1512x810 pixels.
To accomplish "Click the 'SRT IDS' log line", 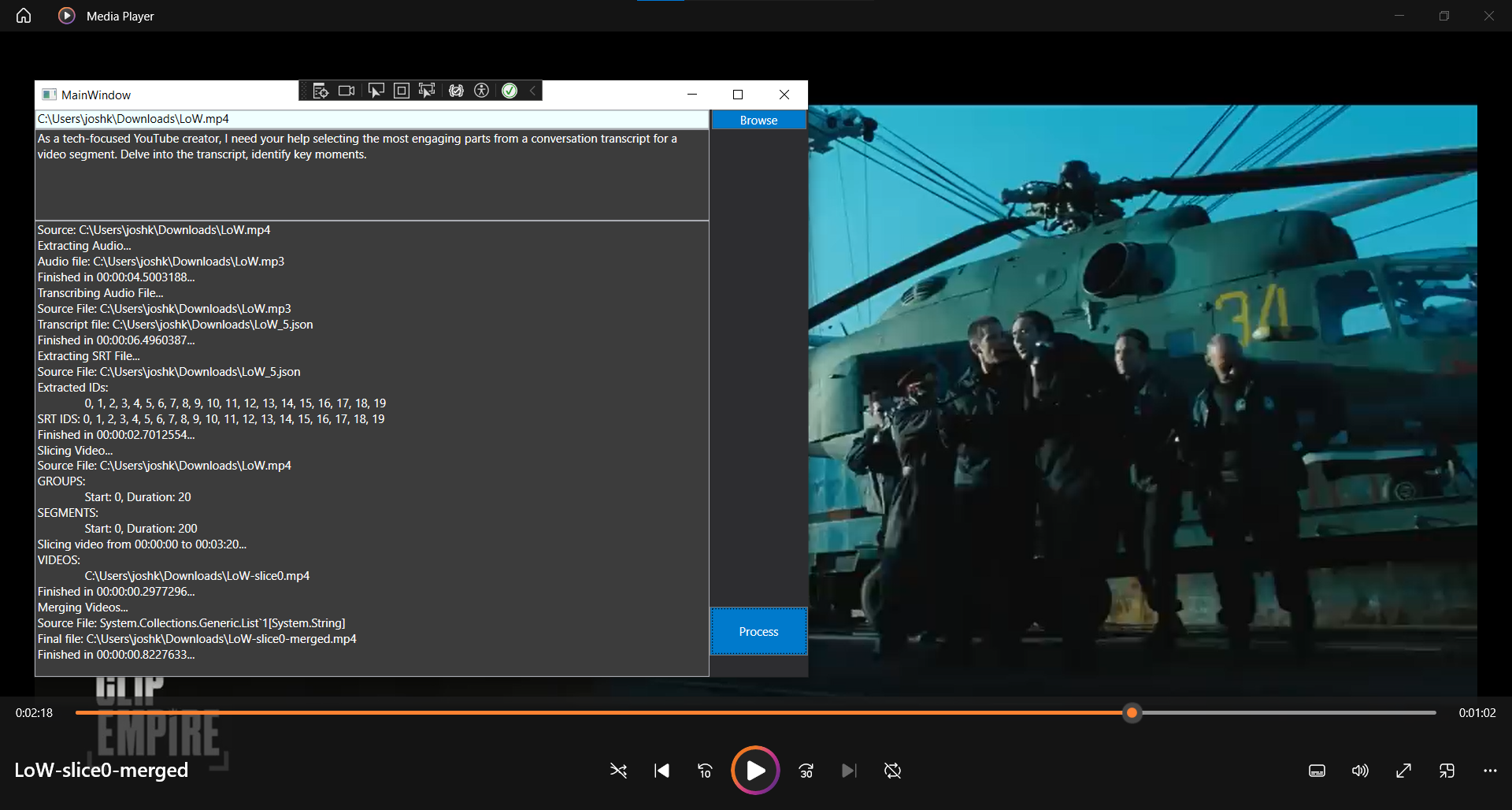I will coord(211,419).
